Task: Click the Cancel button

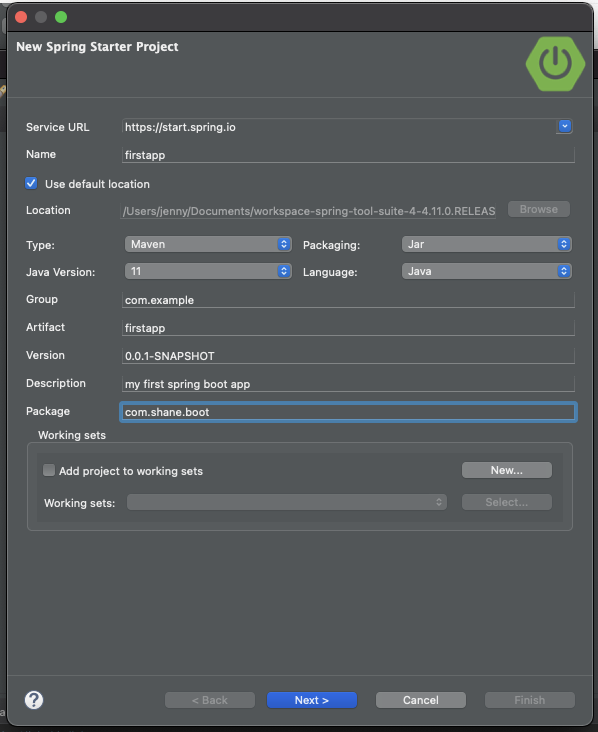Action: tap(421, 700)
